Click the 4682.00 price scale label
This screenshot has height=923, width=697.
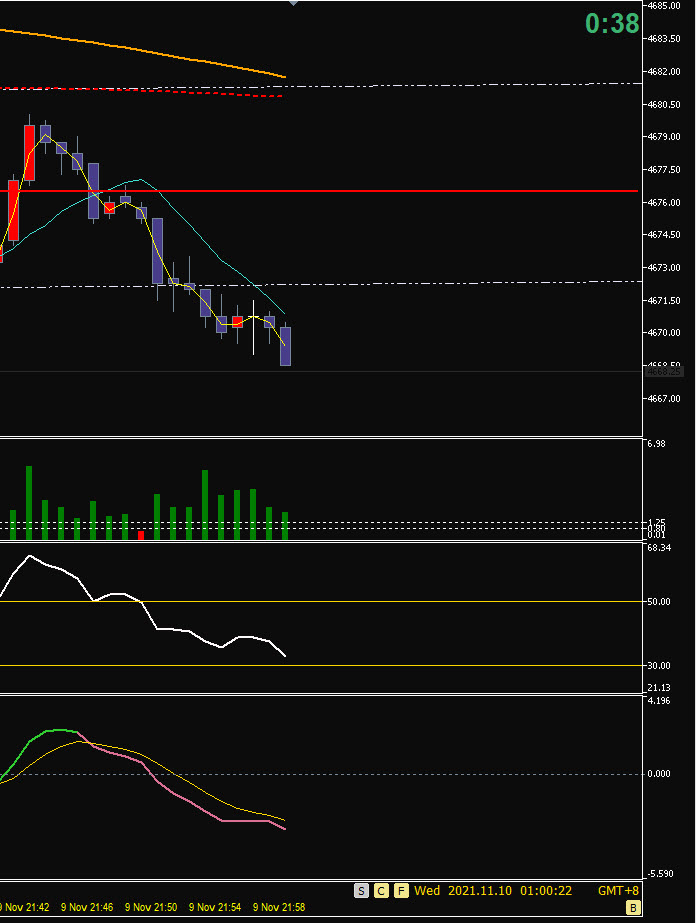pyautogui.click(x=664, y=72)
